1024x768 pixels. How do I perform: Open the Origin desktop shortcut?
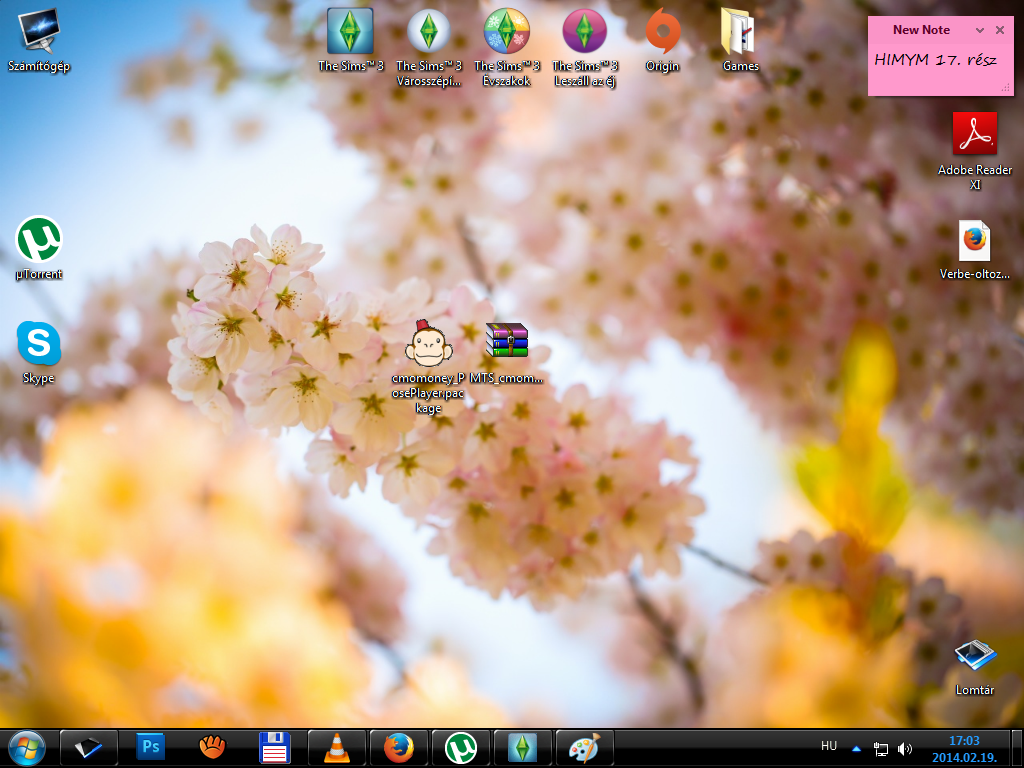click(x=662, y=40)
